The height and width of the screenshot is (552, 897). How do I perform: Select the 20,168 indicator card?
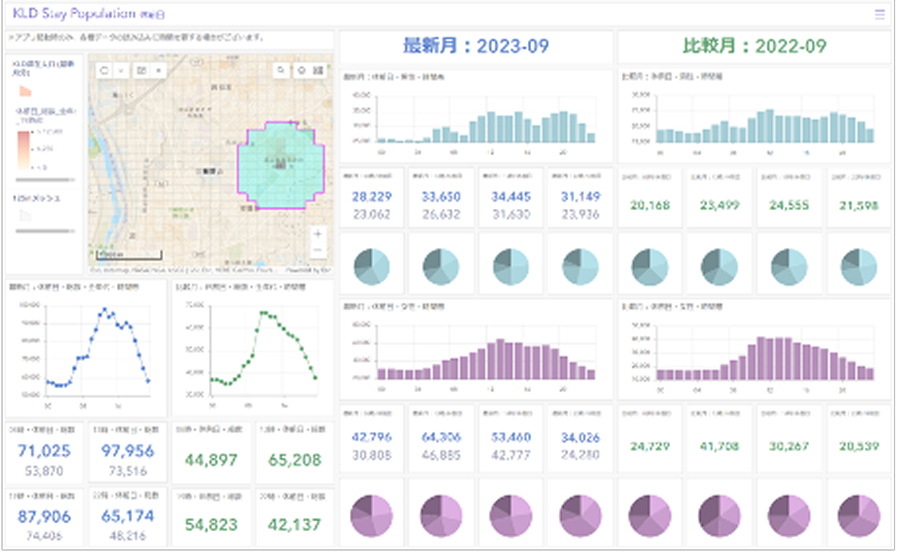click(x=650, y=197)
